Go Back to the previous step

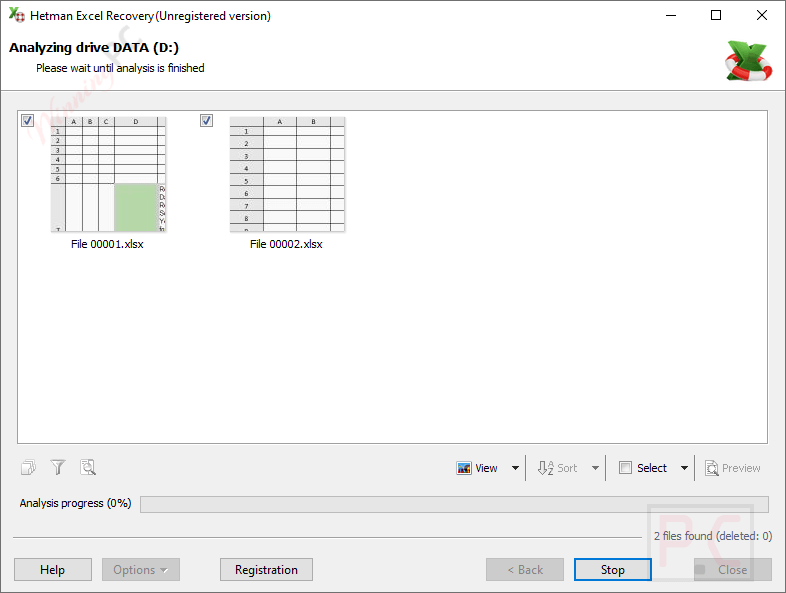tap(525, 569)
